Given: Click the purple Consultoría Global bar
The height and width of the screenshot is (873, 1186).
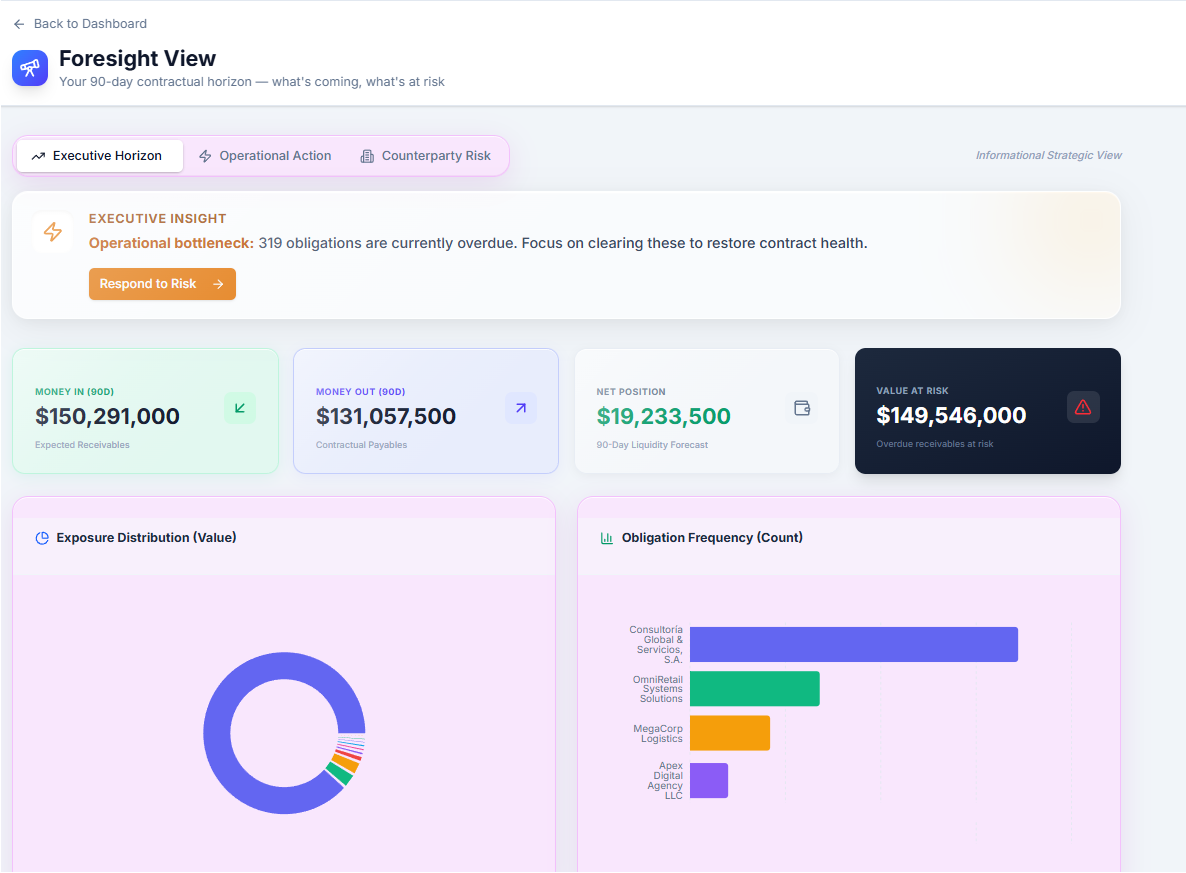Looking at the screenshot, I should (853, 645).
